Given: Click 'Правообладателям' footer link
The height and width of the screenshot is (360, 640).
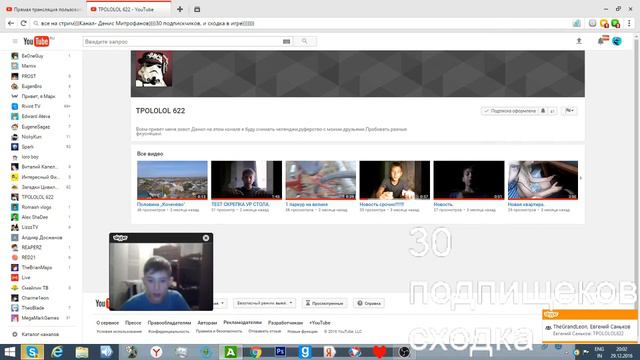Looking at the screenshot, I should (169, 323).
